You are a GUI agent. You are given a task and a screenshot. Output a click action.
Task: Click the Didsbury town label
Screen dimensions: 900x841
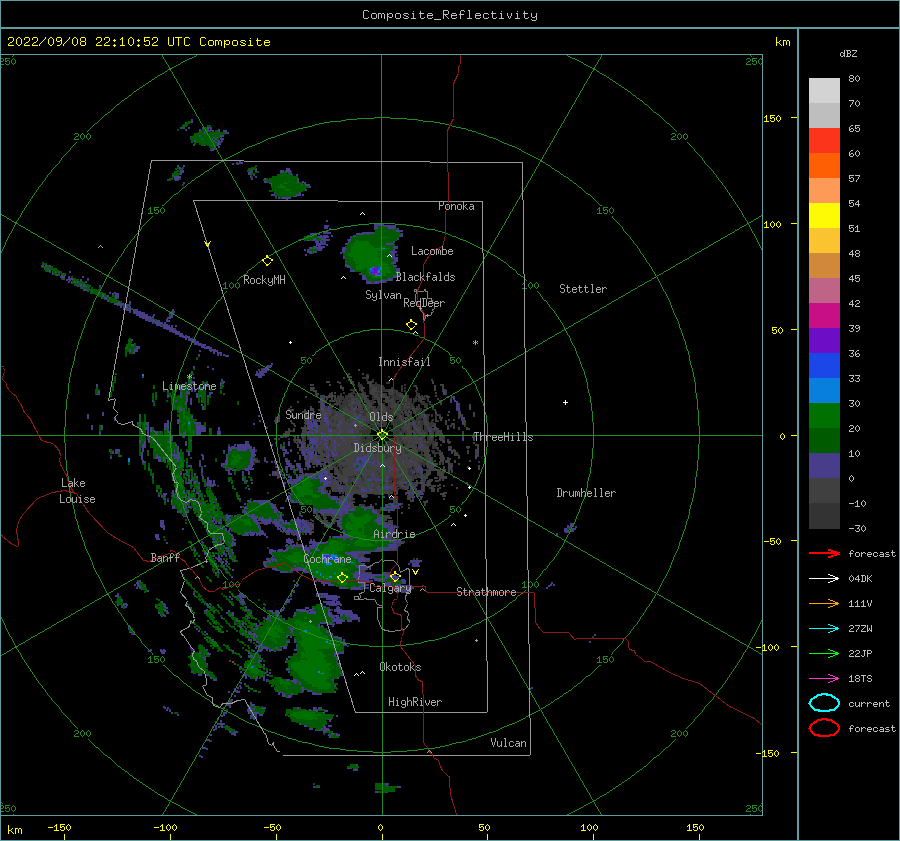[x=377, y=448]
